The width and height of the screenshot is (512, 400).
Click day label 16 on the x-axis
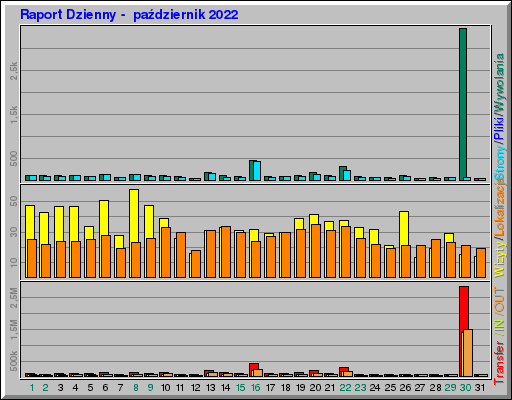[255, 388]
